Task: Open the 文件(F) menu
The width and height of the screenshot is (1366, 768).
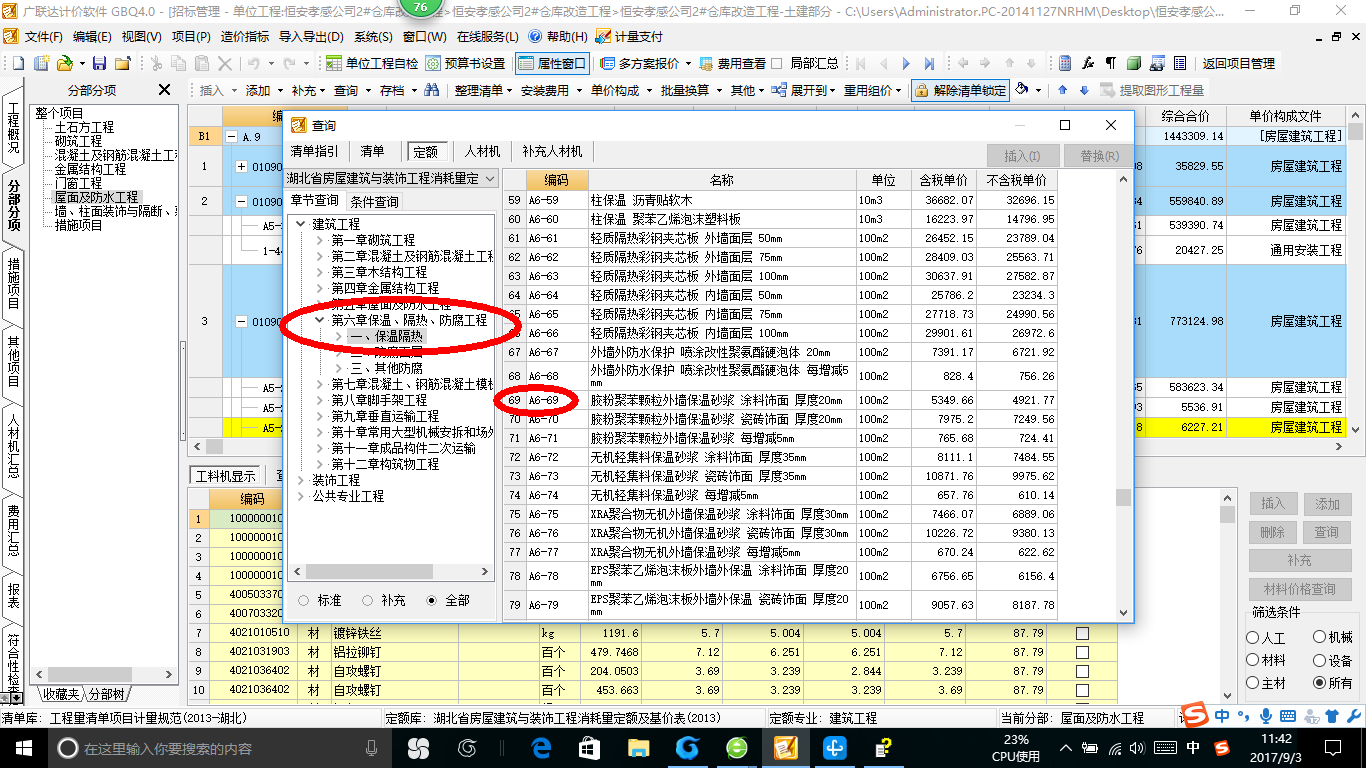Action: [x=43, y=37]
